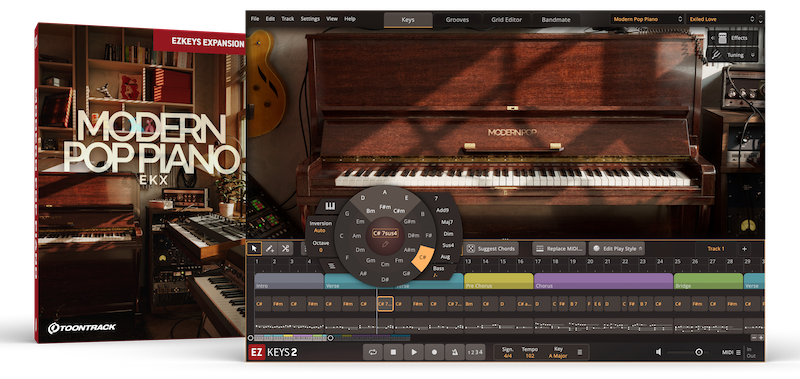This screenshot has height=379, width=800.
Task: Open the Track menu
Action: point(288,19)
